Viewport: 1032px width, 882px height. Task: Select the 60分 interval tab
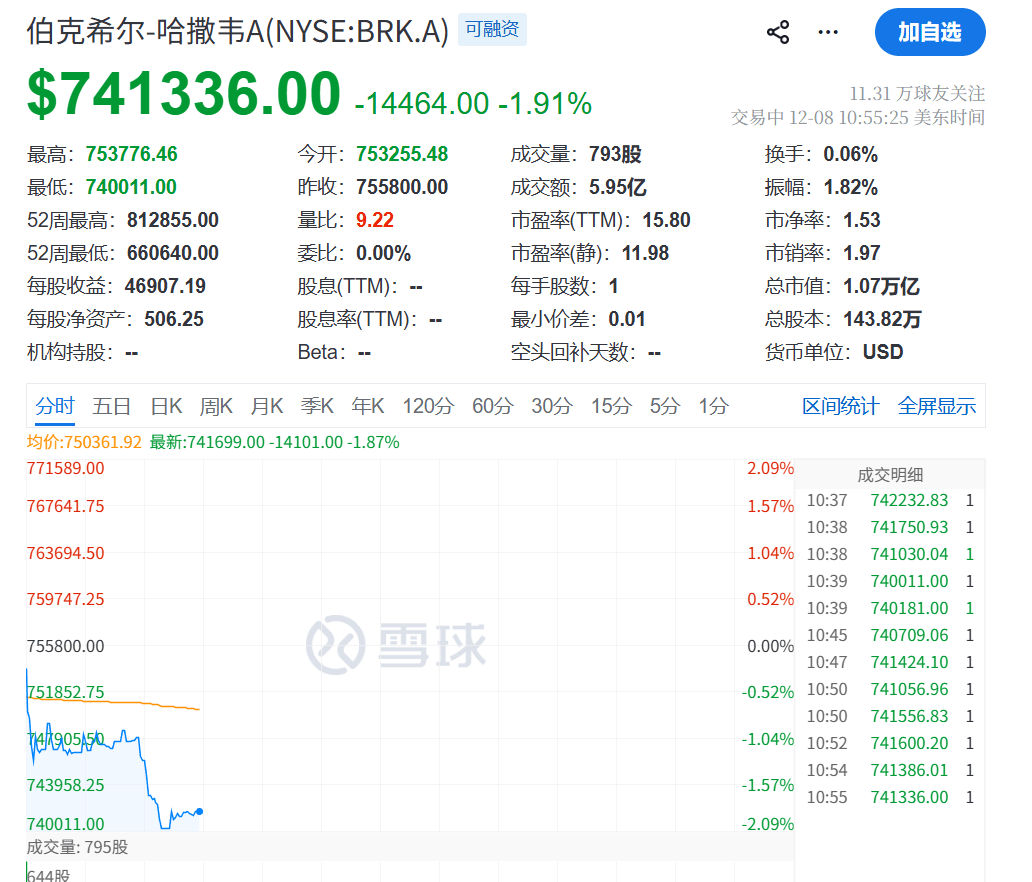pyautogui.click(x=492, y=406)
